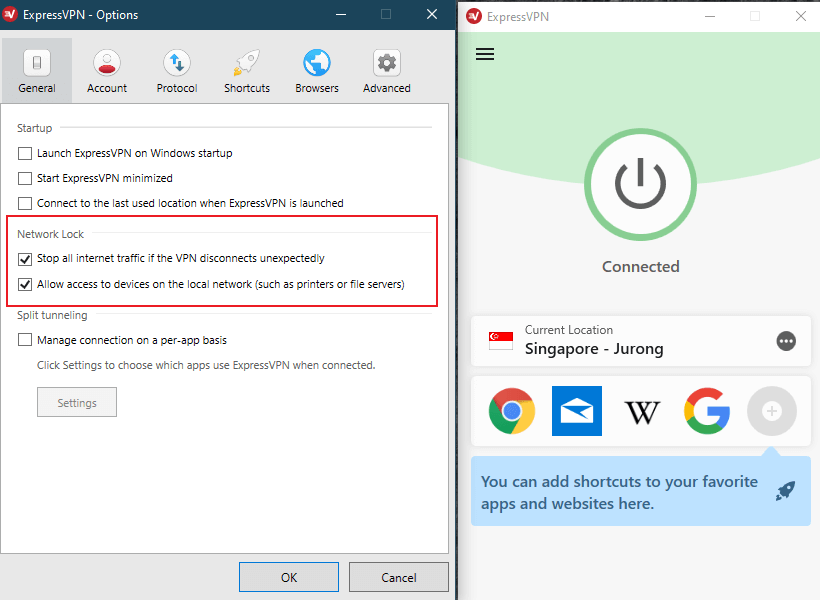Open split tunneling Settings button

coord(77,402)
